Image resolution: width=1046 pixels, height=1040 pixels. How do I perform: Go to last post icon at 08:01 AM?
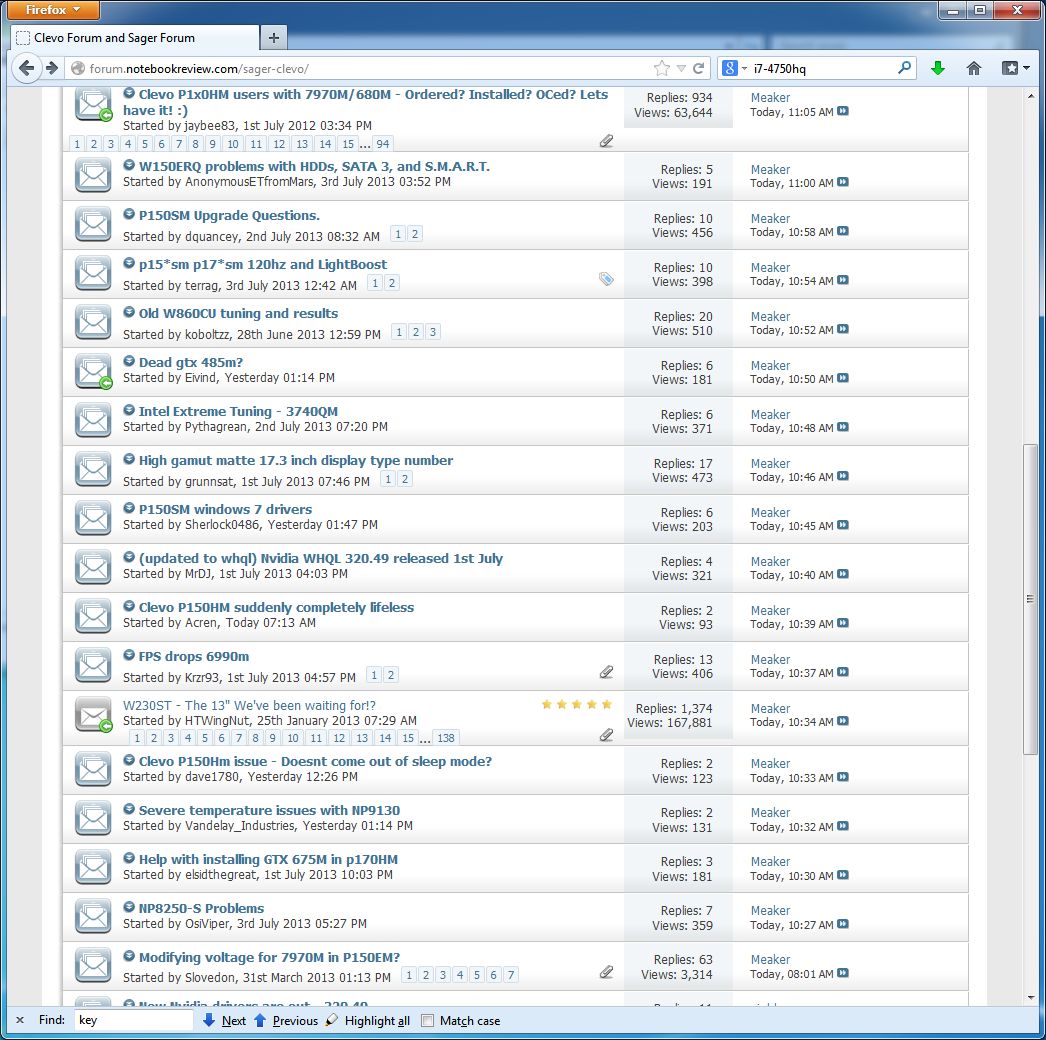point(843,973)
